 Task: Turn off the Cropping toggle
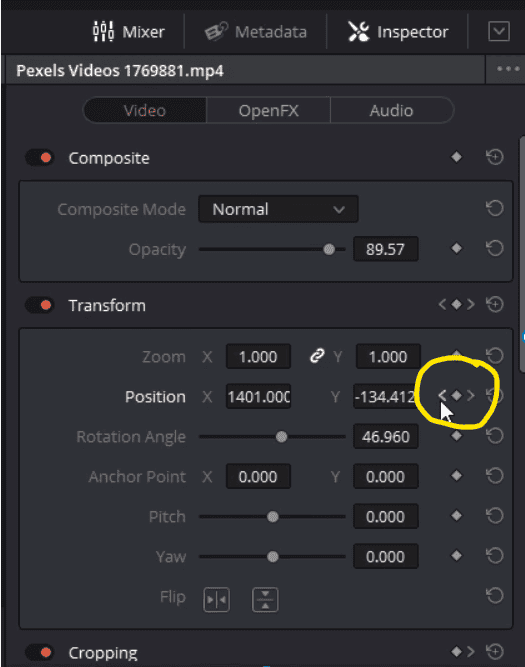click(x=40, y=652)
